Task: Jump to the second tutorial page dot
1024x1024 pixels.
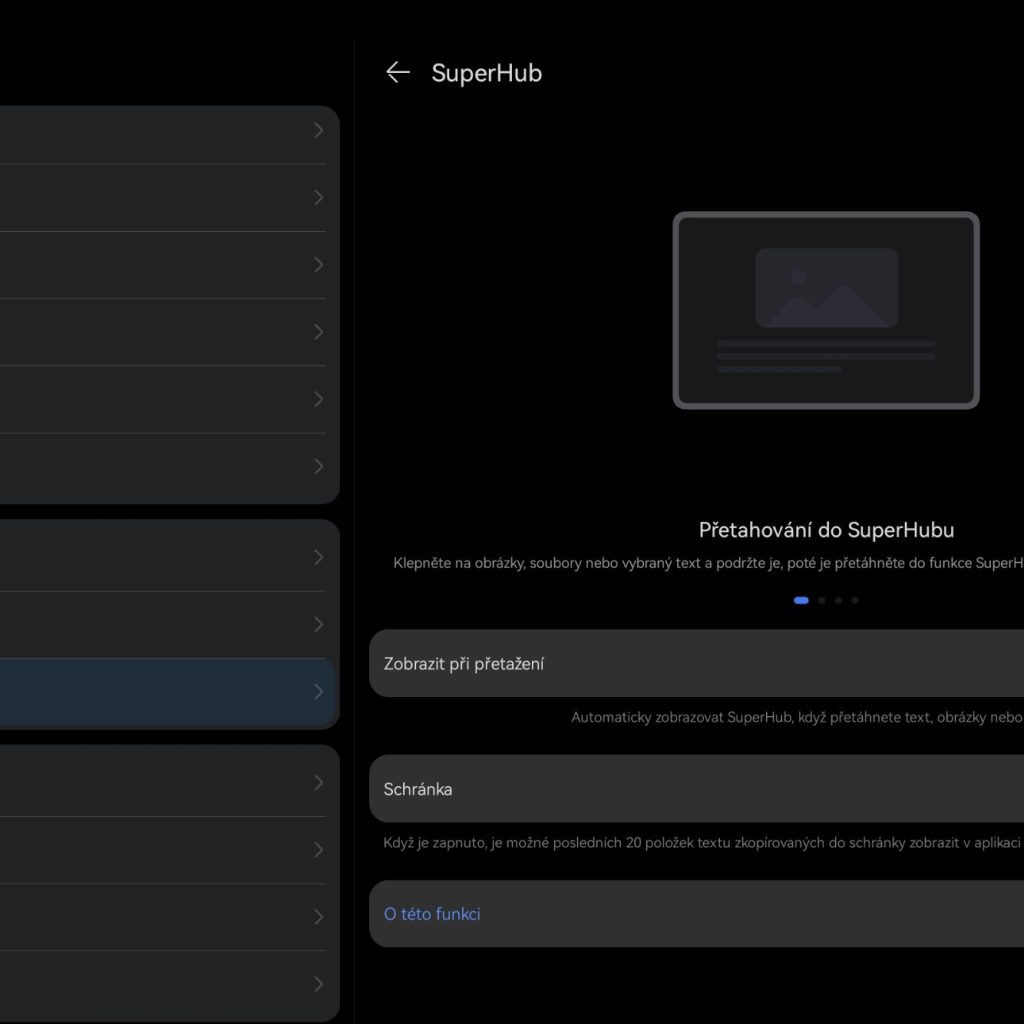Action: pos(822,601)
